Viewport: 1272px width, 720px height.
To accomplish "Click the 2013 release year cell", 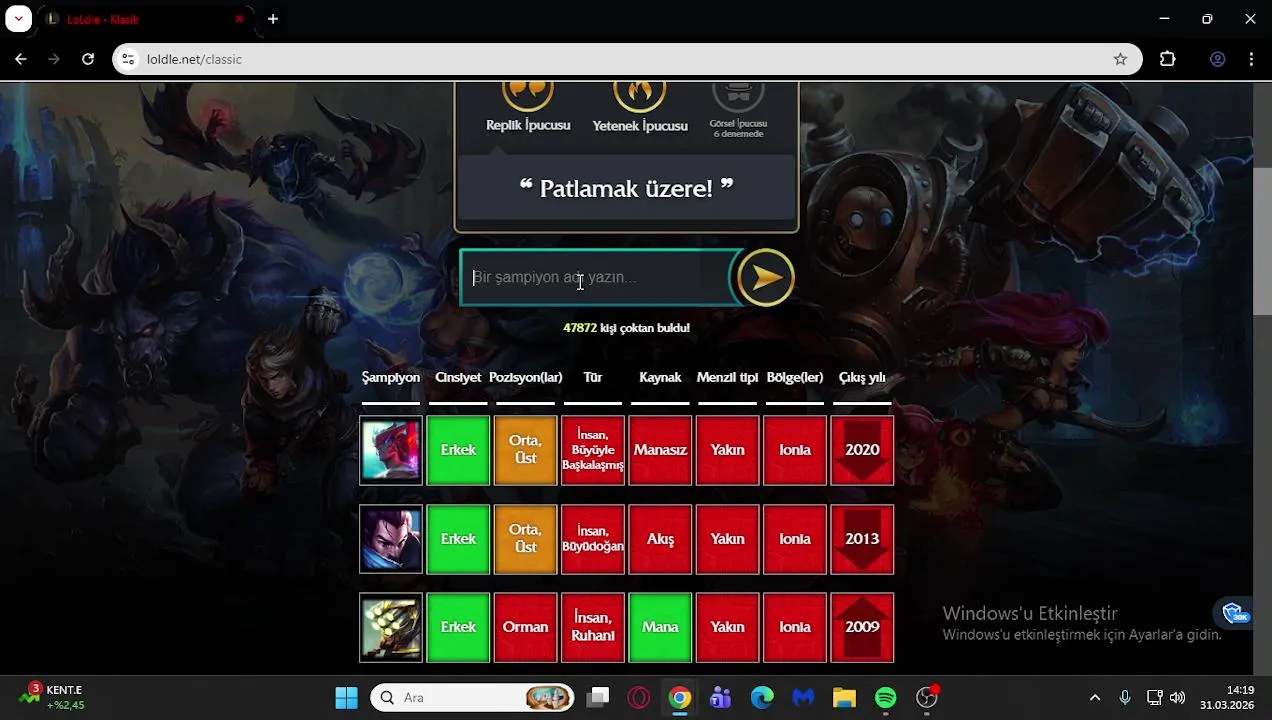I will point(862,539).
